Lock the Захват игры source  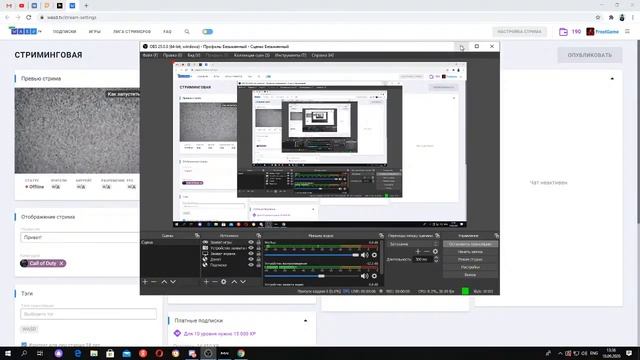pos(258,242)
